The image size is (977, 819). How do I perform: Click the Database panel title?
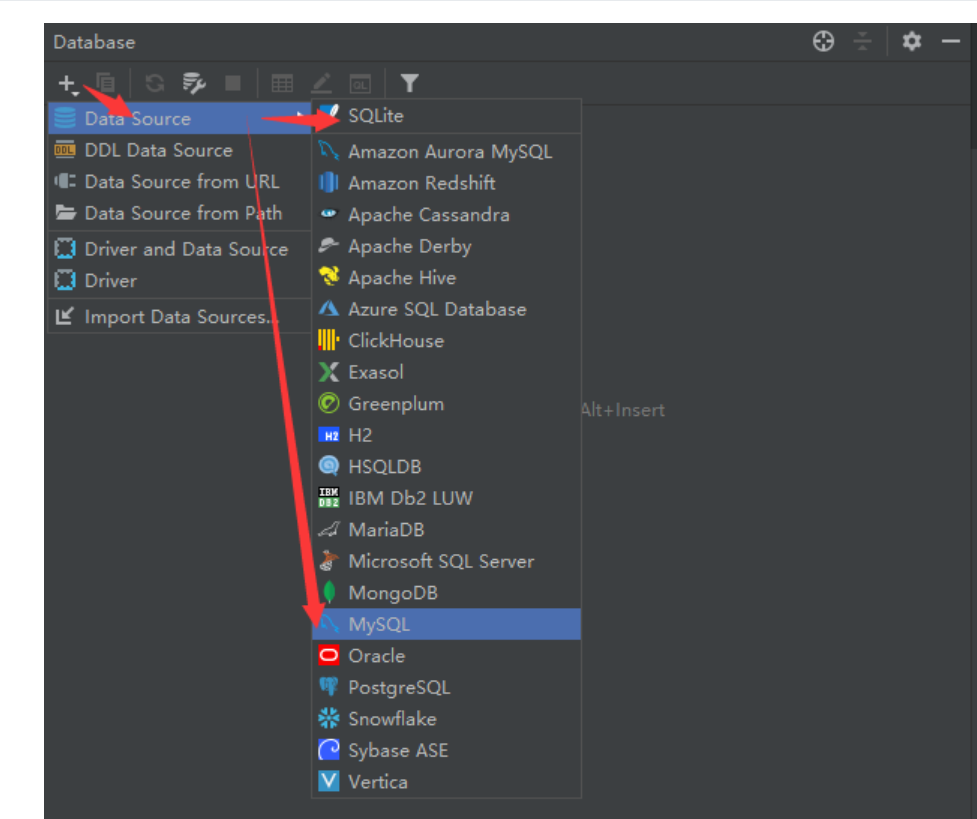click(x=94, y=42)
